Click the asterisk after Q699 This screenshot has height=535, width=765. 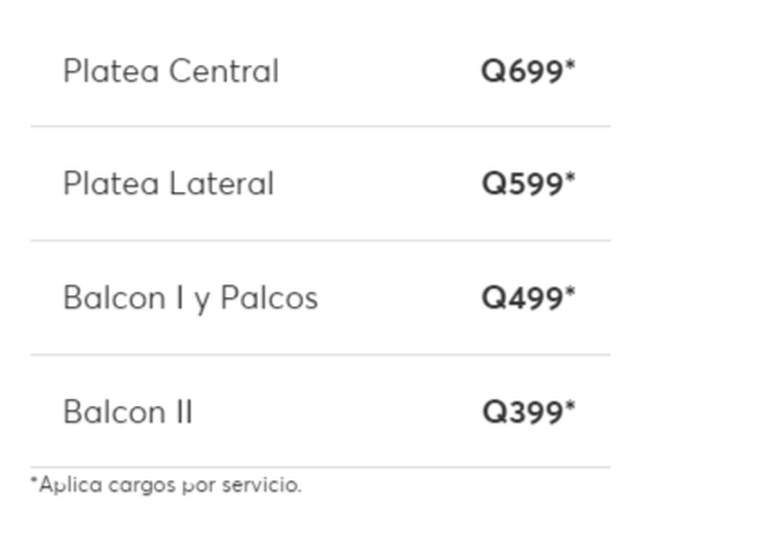click(x=570, y=65)
